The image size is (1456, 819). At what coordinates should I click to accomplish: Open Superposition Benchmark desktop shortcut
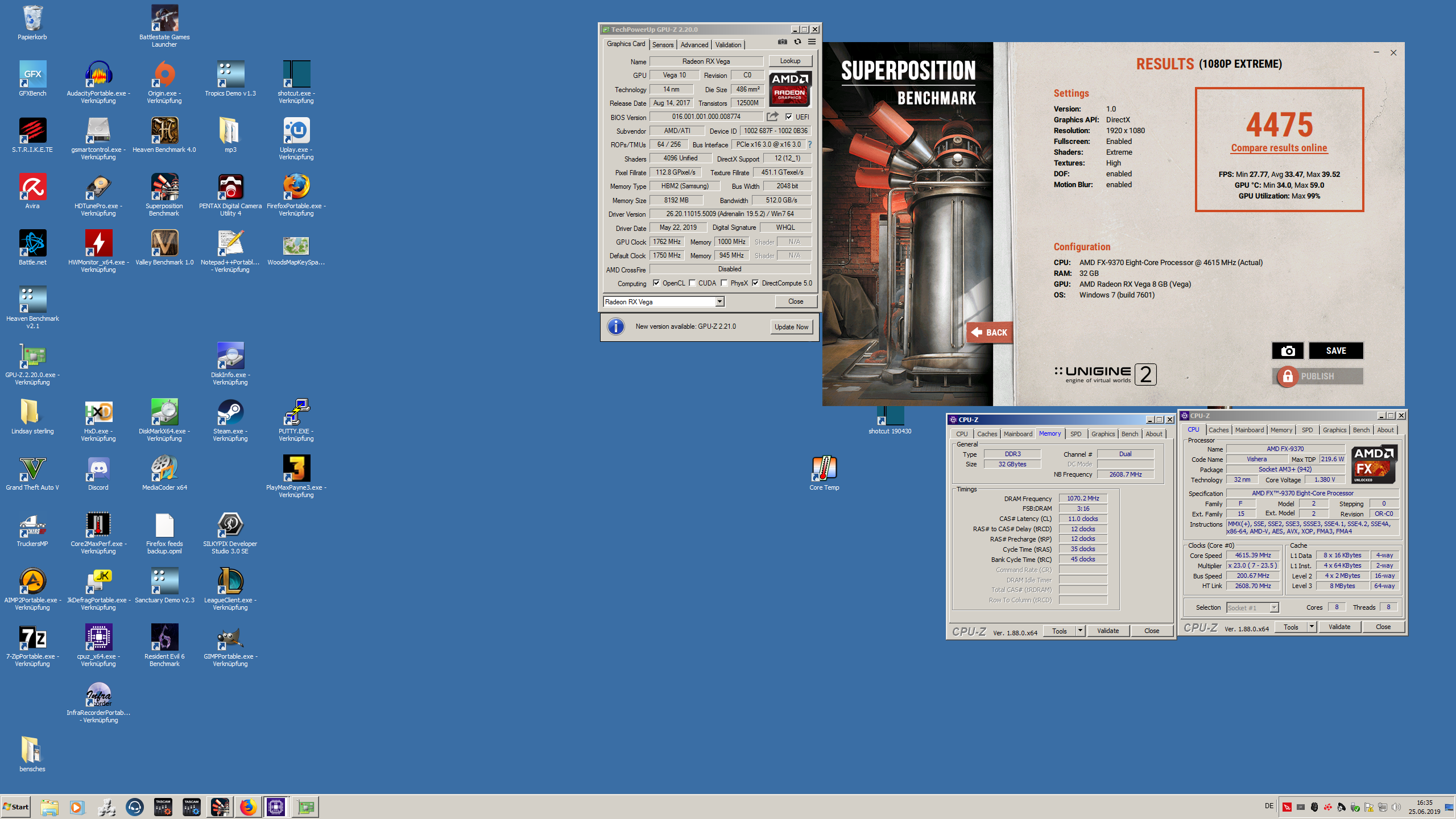[x=164, y=195]
